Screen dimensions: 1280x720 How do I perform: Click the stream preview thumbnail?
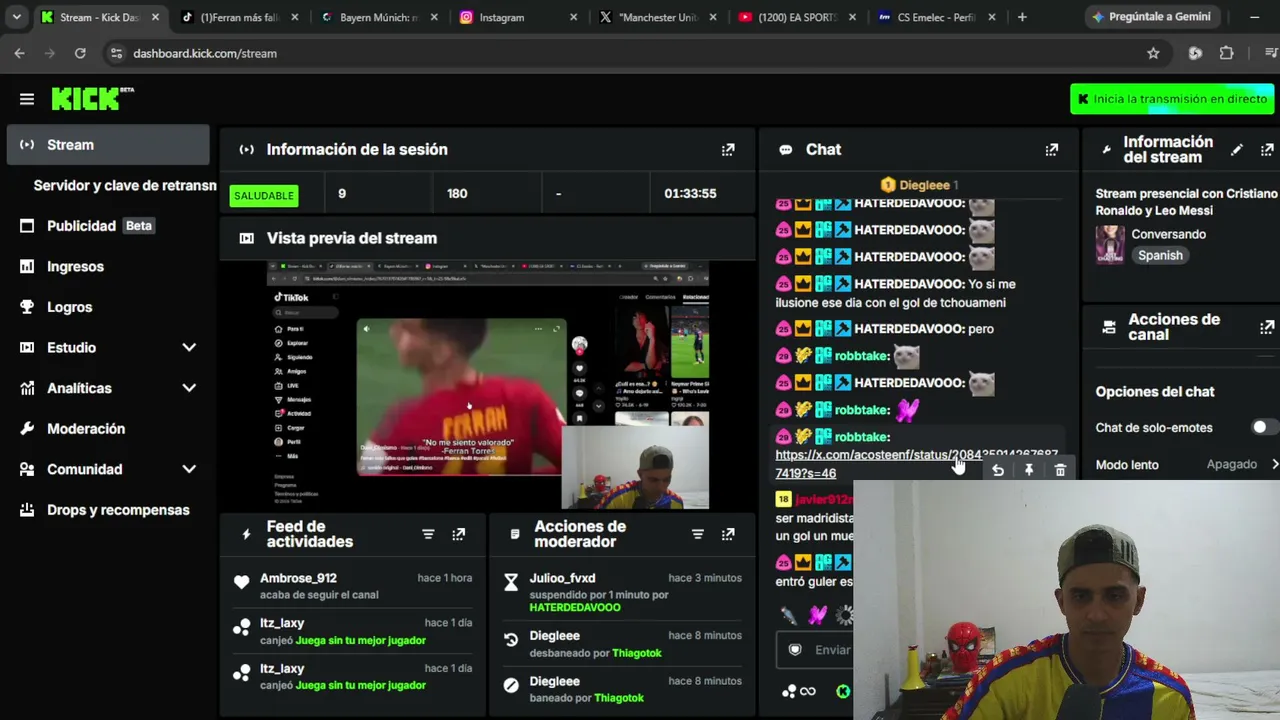coord(488,385)
